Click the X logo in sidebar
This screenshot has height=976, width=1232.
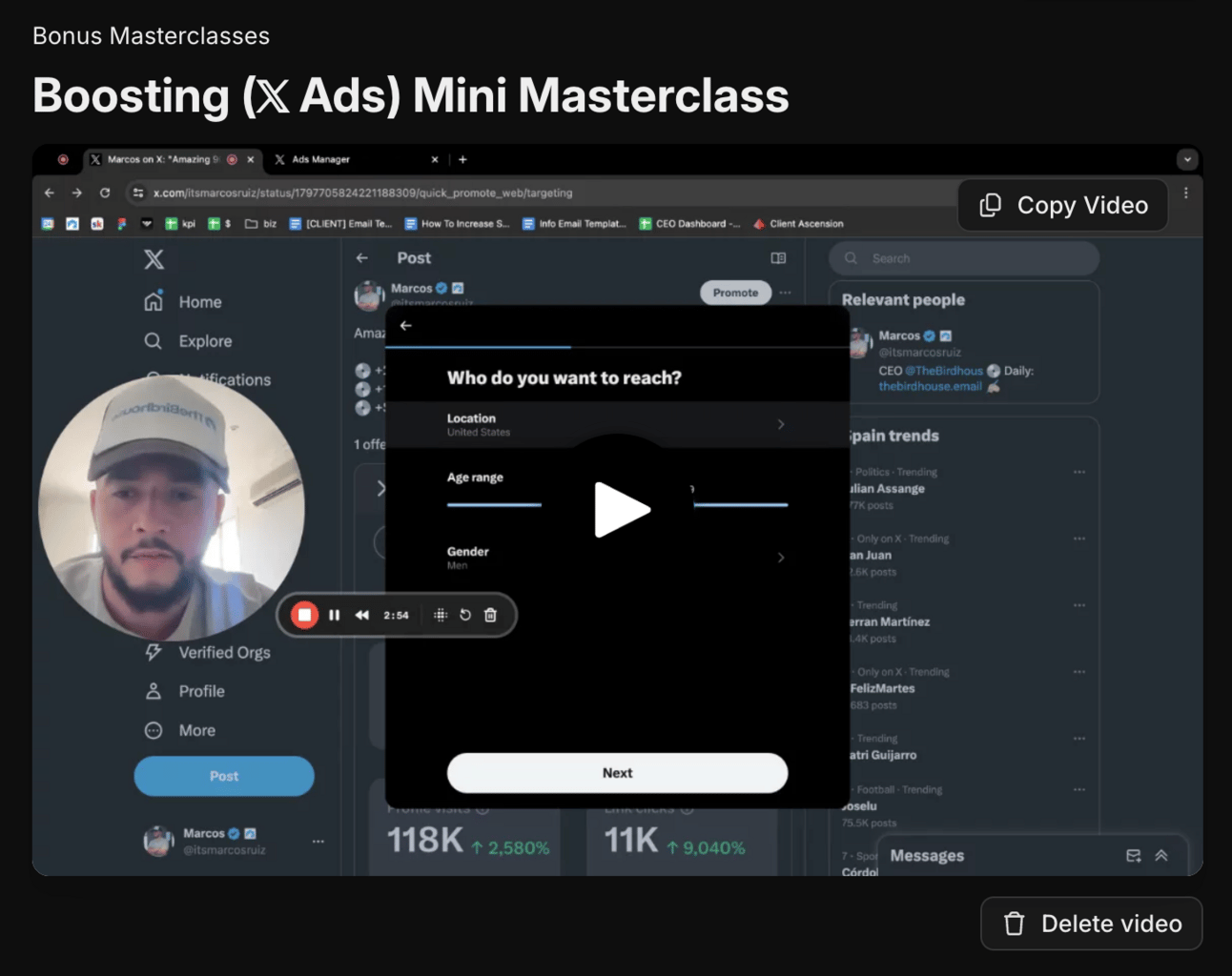(x=154, y=259)
